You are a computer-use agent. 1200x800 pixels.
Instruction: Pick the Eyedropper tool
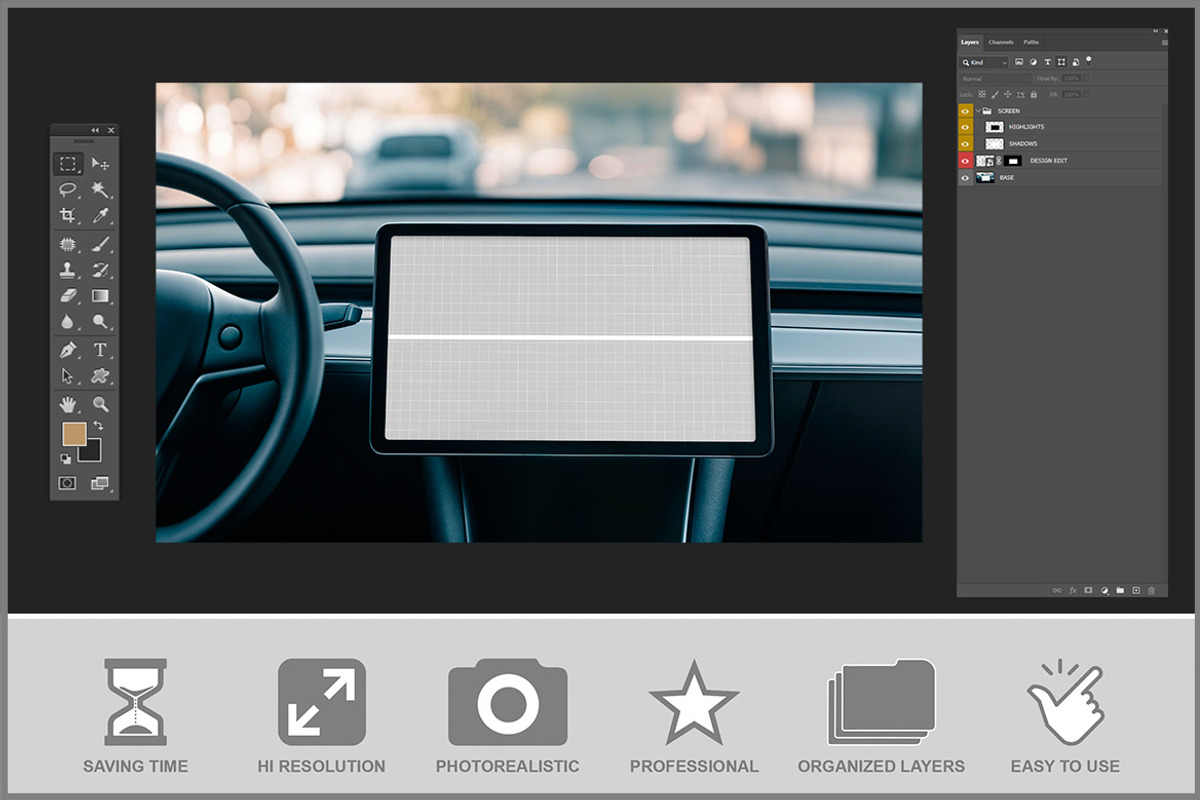[x=100, y=215]
